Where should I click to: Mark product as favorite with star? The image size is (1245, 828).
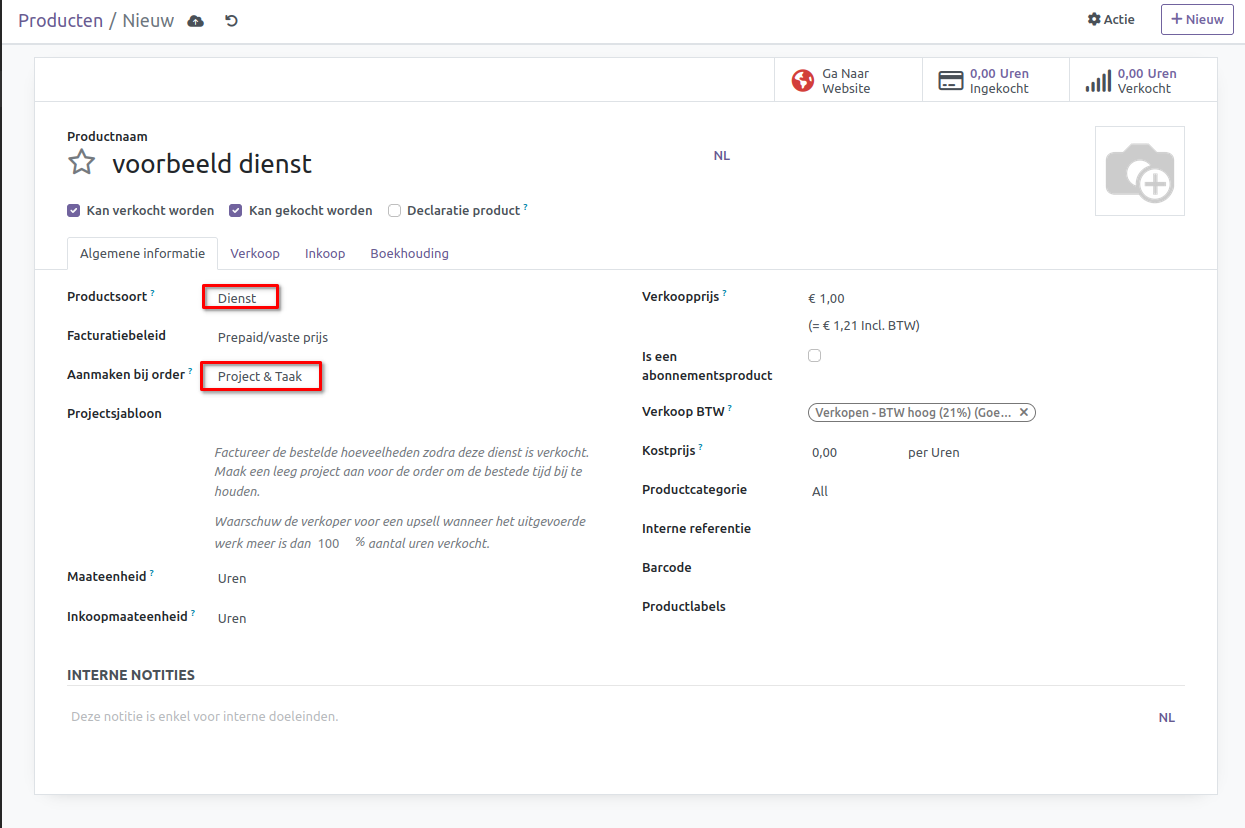81,163
